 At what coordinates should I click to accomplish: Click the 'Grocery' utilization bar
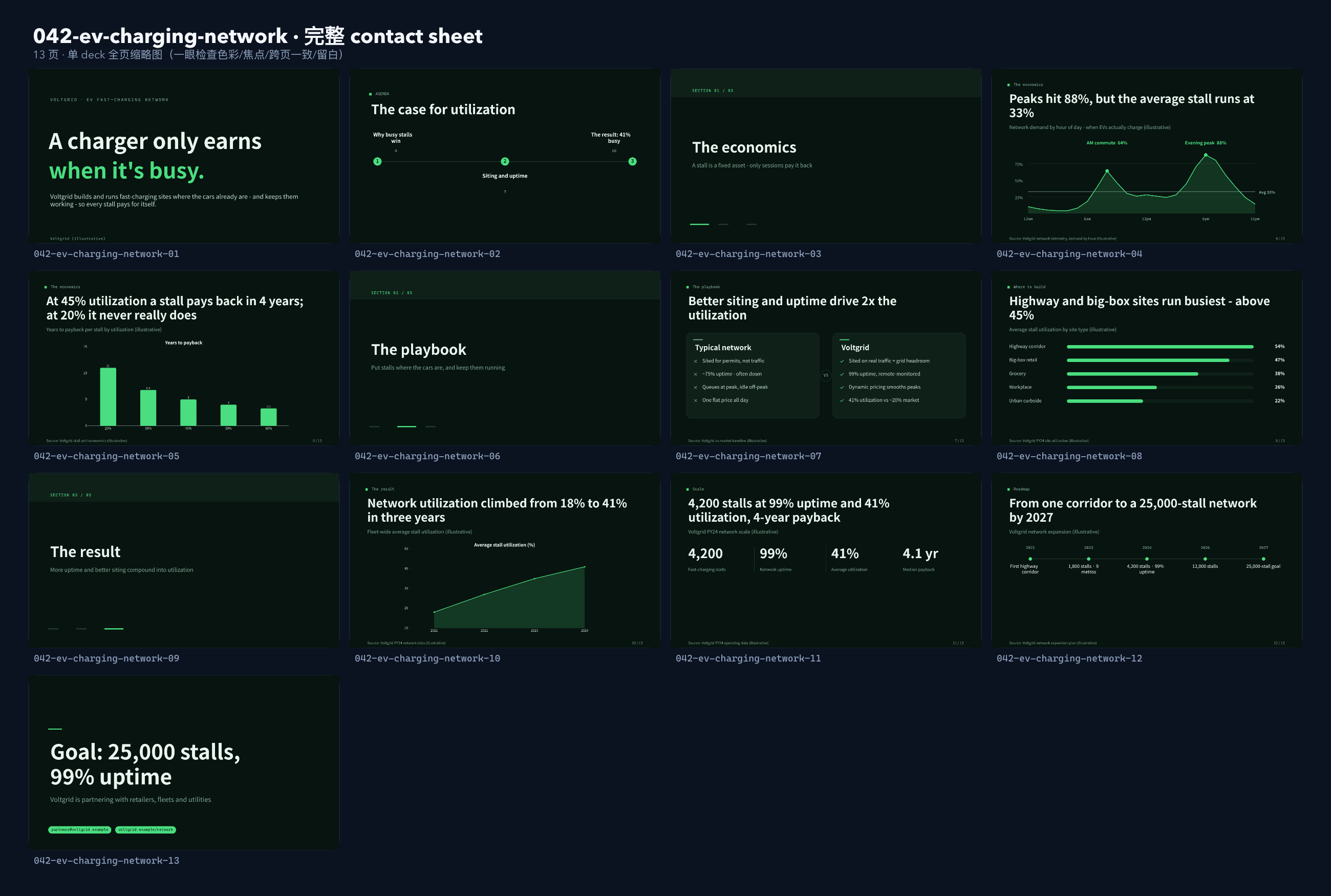(x=1132, y=374)
